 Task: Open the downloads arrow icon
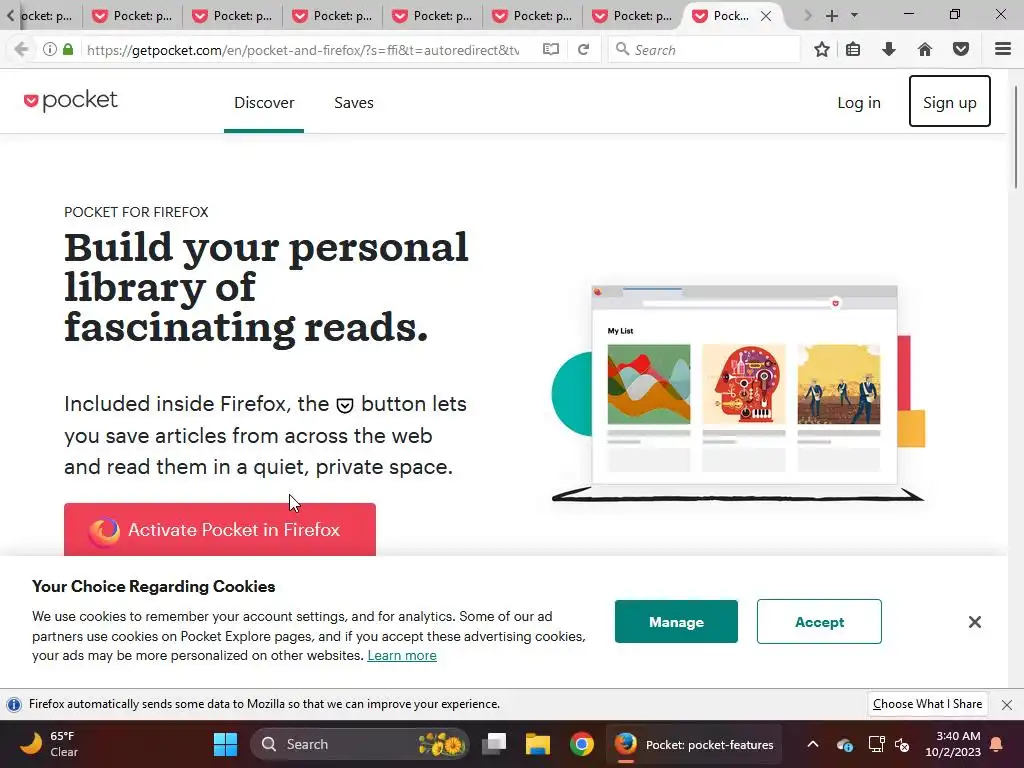(889, 50)
